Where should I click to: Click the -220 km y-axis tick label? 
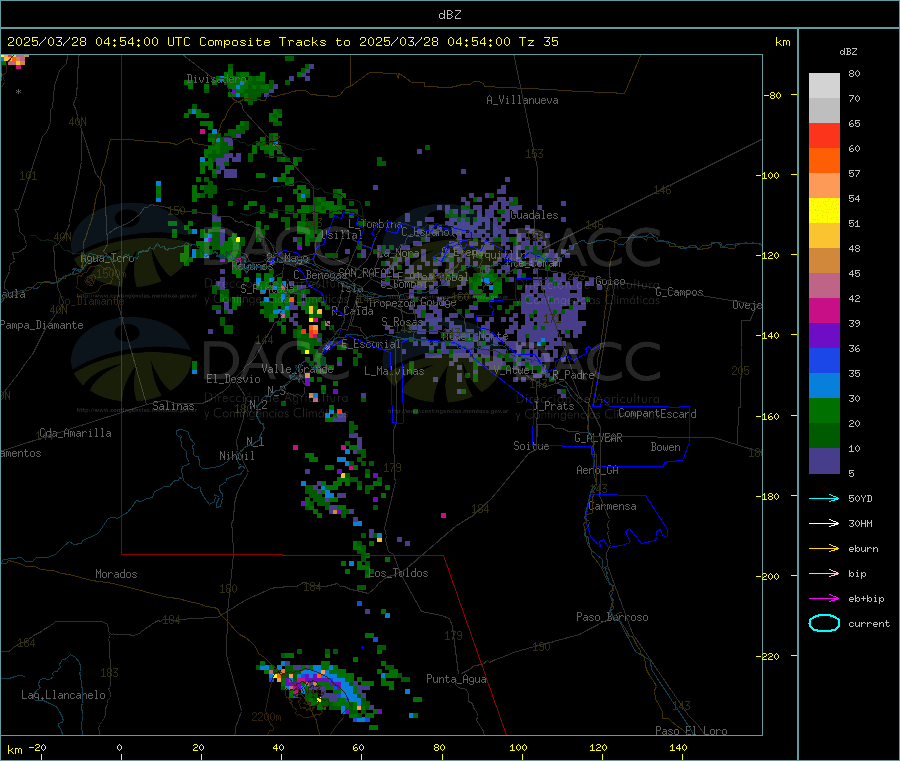(x=769, y=656)
